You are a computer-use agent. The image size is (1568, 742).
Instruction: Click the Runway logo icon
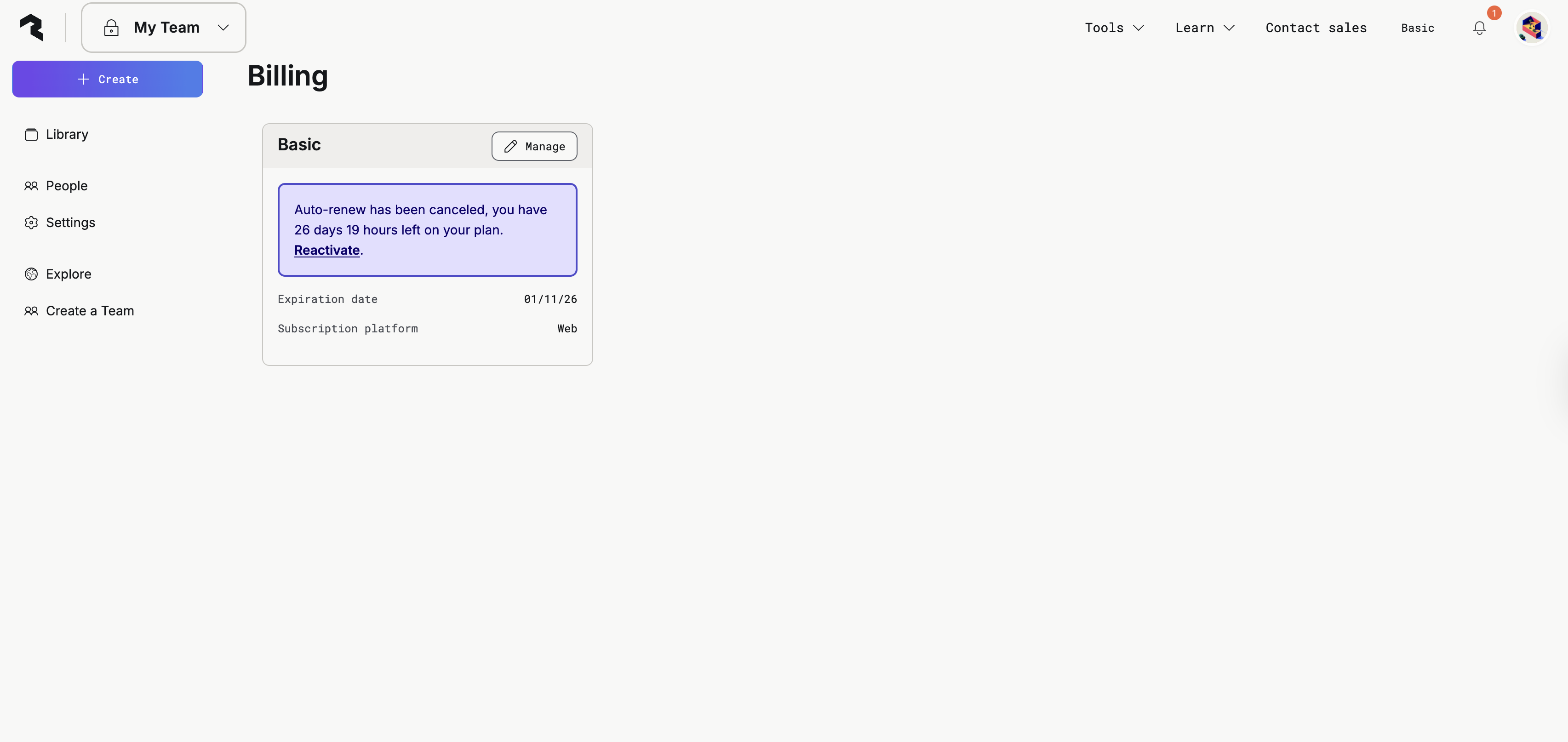tap(30, 28)
